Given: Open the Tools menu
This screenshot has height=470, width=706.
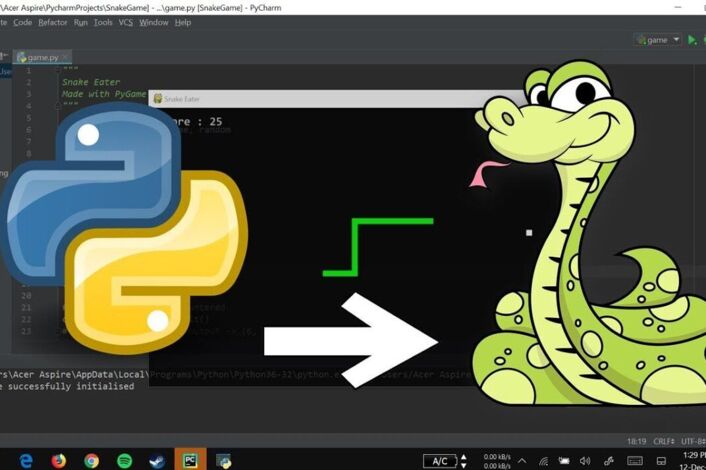Looking at the screenshot, I should click(x=103, y=23).
